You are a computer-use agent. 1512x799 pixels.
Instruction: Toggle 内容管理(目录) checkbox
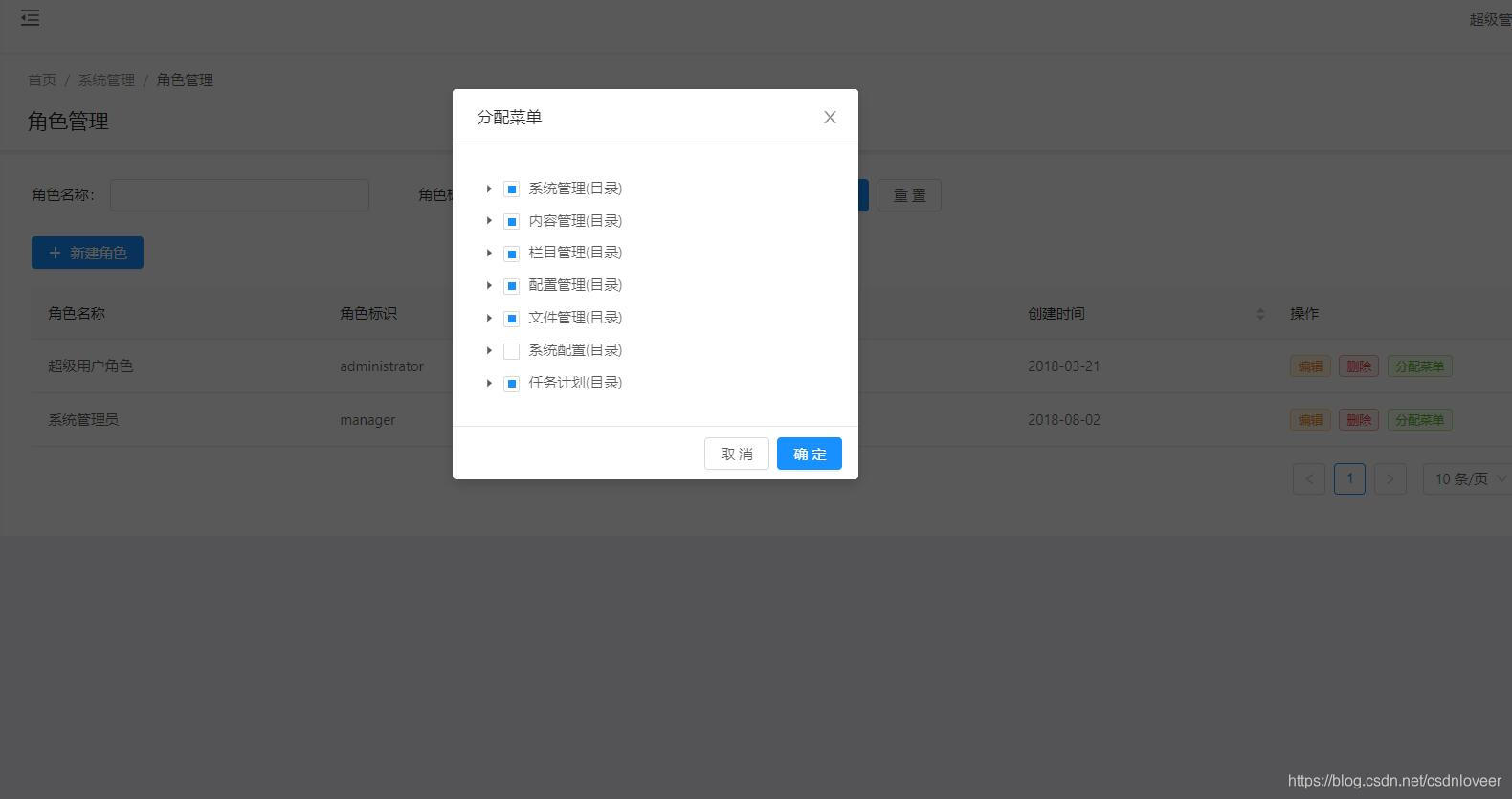(x=512, y=222)
